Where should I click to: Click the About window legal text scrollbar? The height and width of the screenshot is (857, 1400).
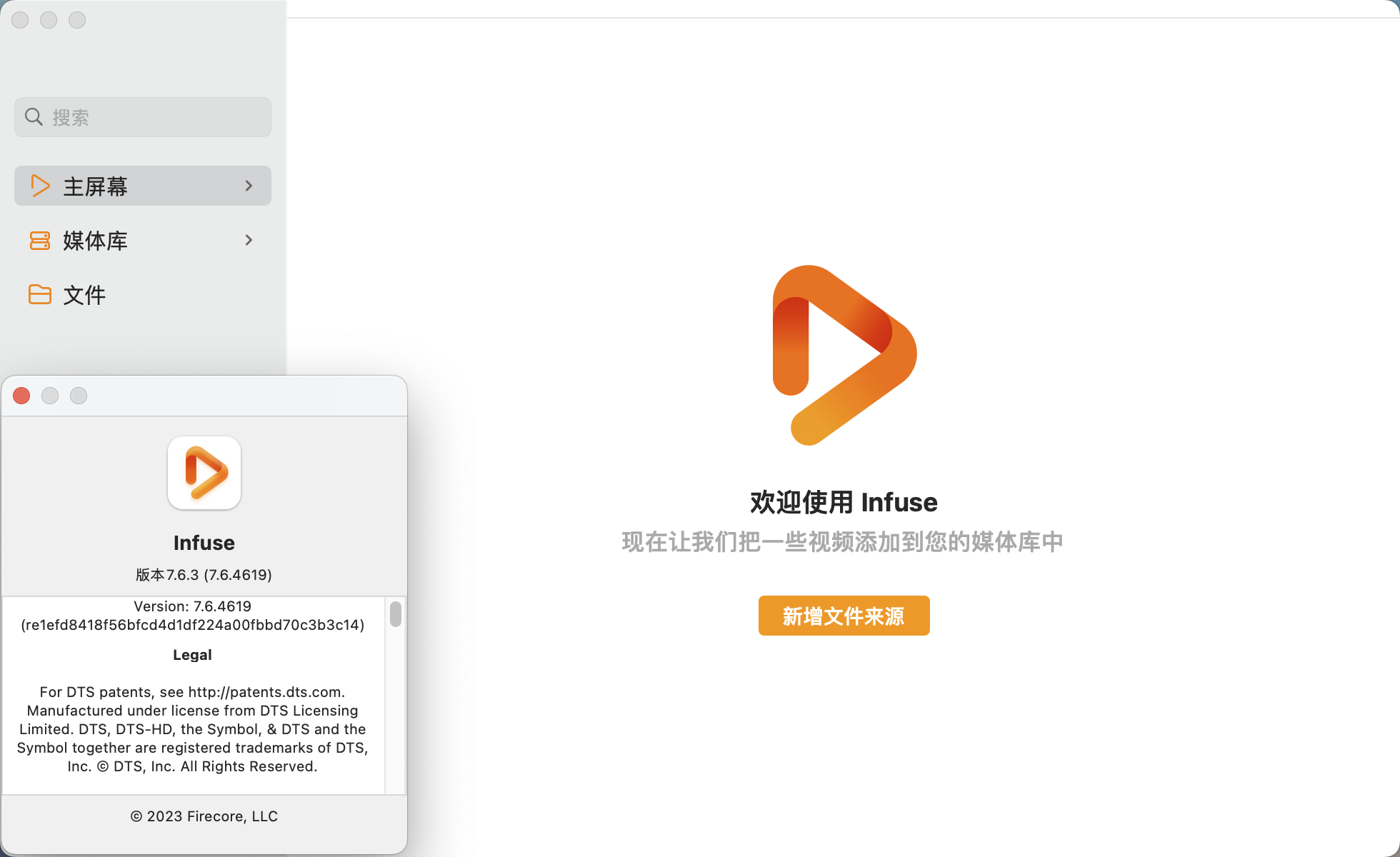click(396, 614)
